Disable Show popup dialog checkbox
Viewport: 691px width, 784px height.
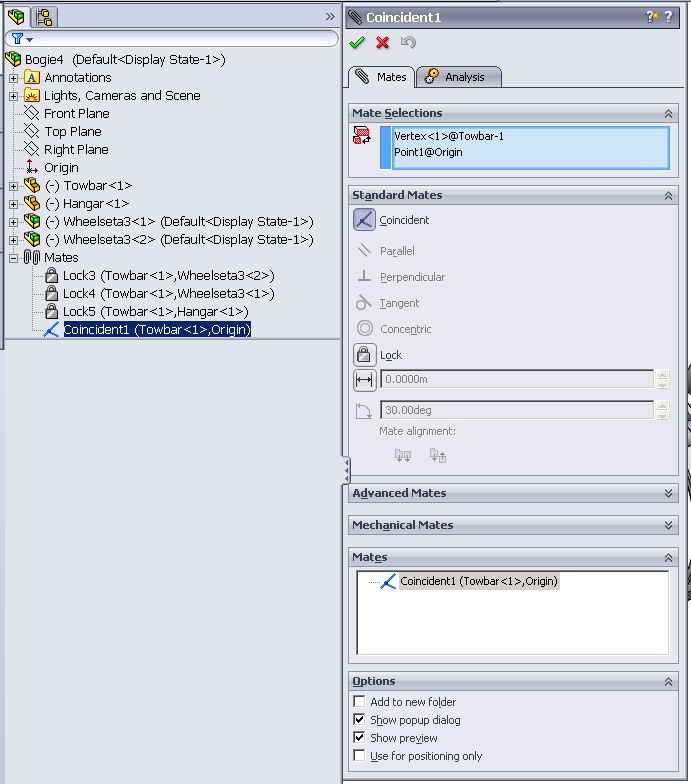(x=359, y=720)
